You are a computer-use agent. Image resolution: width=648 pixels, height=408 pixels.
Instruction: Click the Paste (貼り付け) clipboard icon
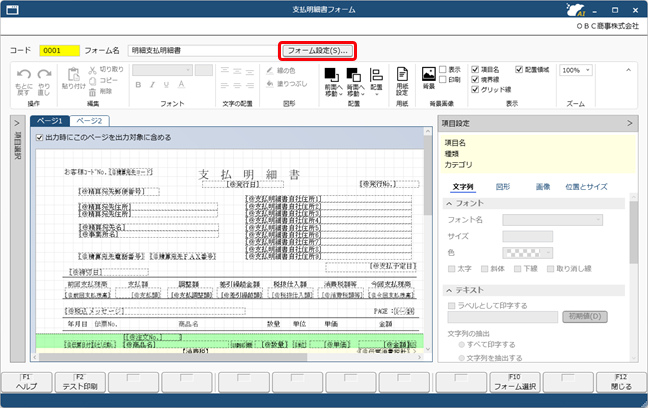[x=74, y=74]
